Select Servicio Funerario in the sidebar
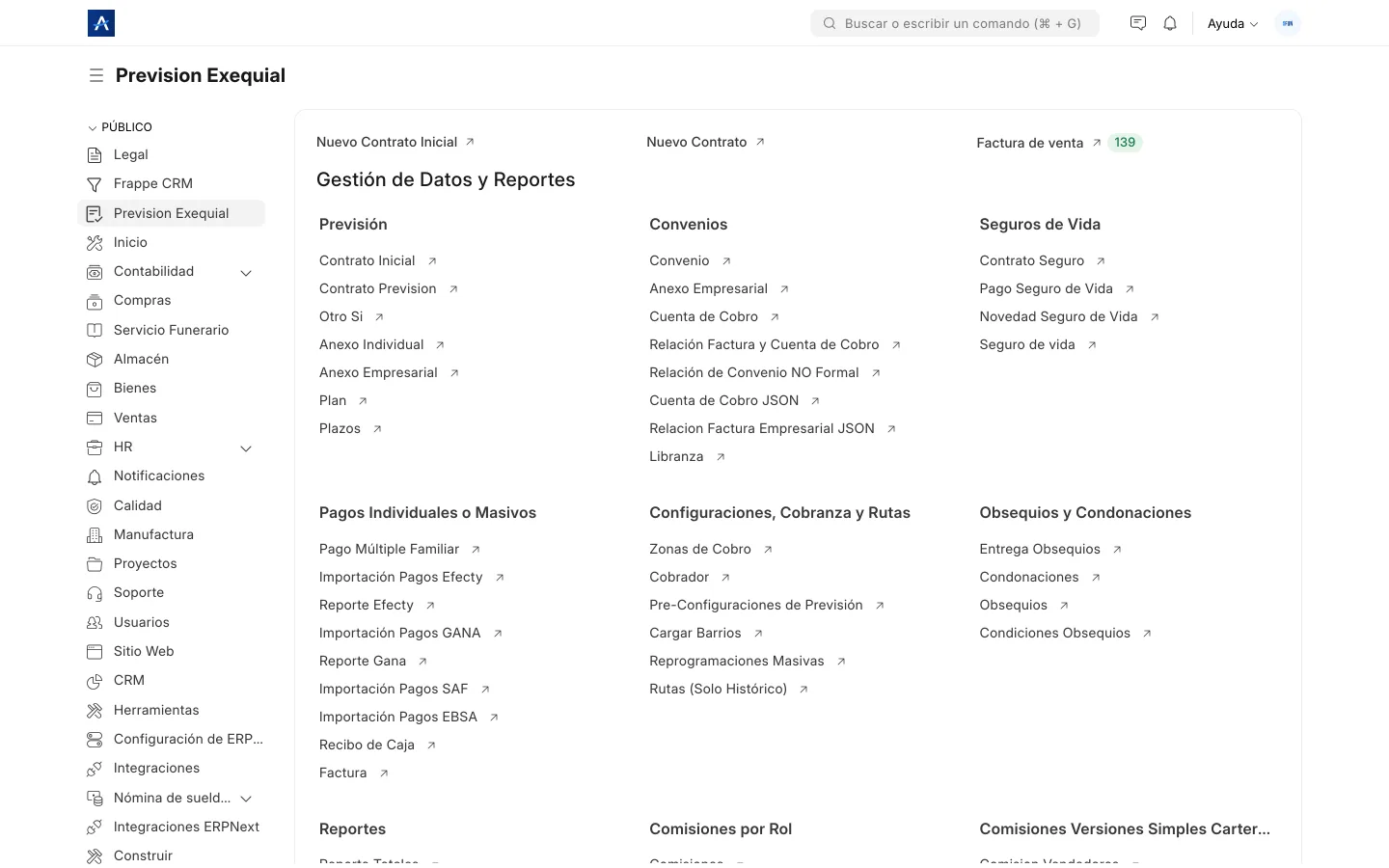1389x868 pixels. pyautogui.click(x=171, y=330)
